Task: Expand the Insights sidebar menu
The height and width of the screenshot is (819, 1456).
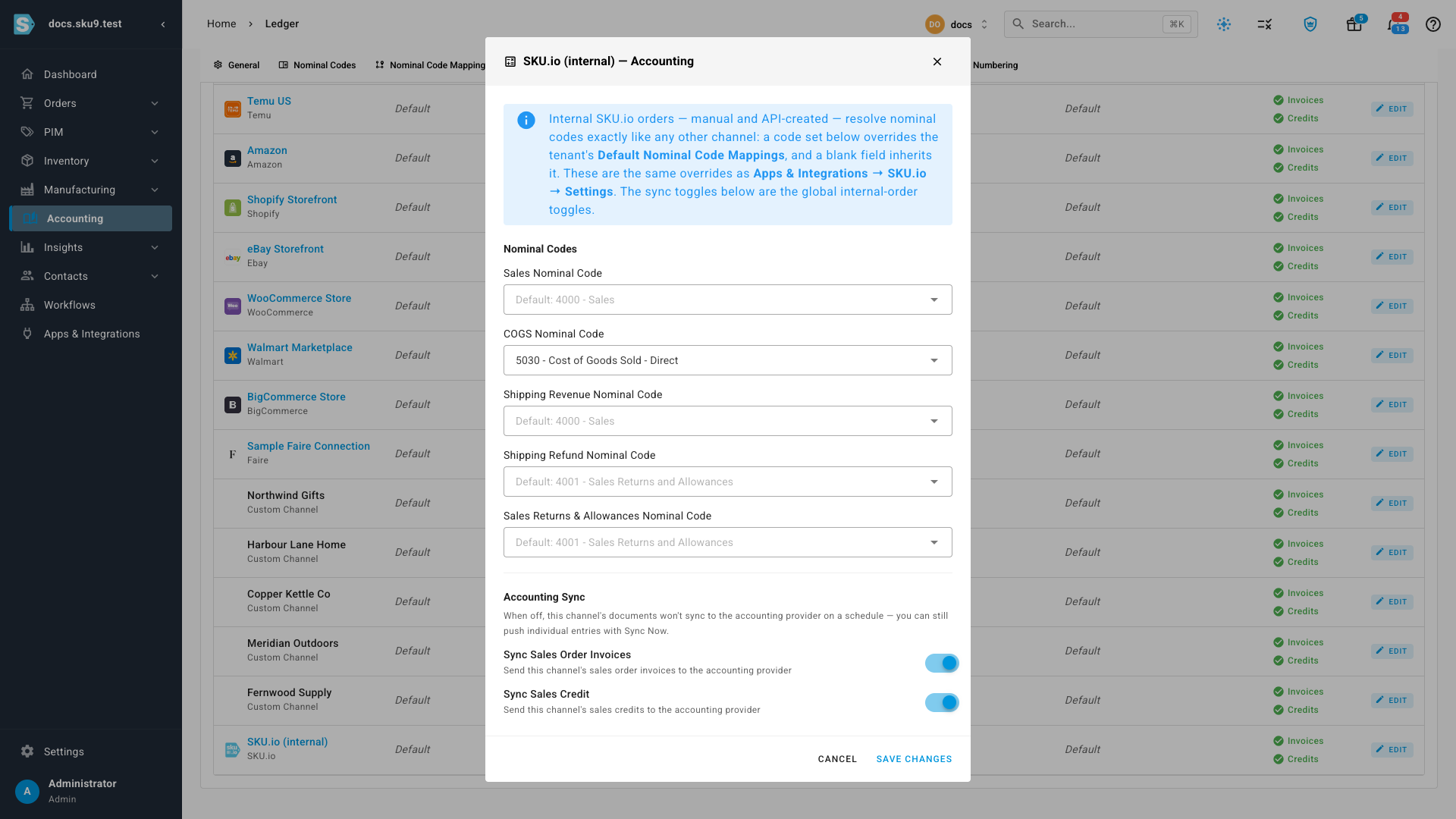Action: 155,247
